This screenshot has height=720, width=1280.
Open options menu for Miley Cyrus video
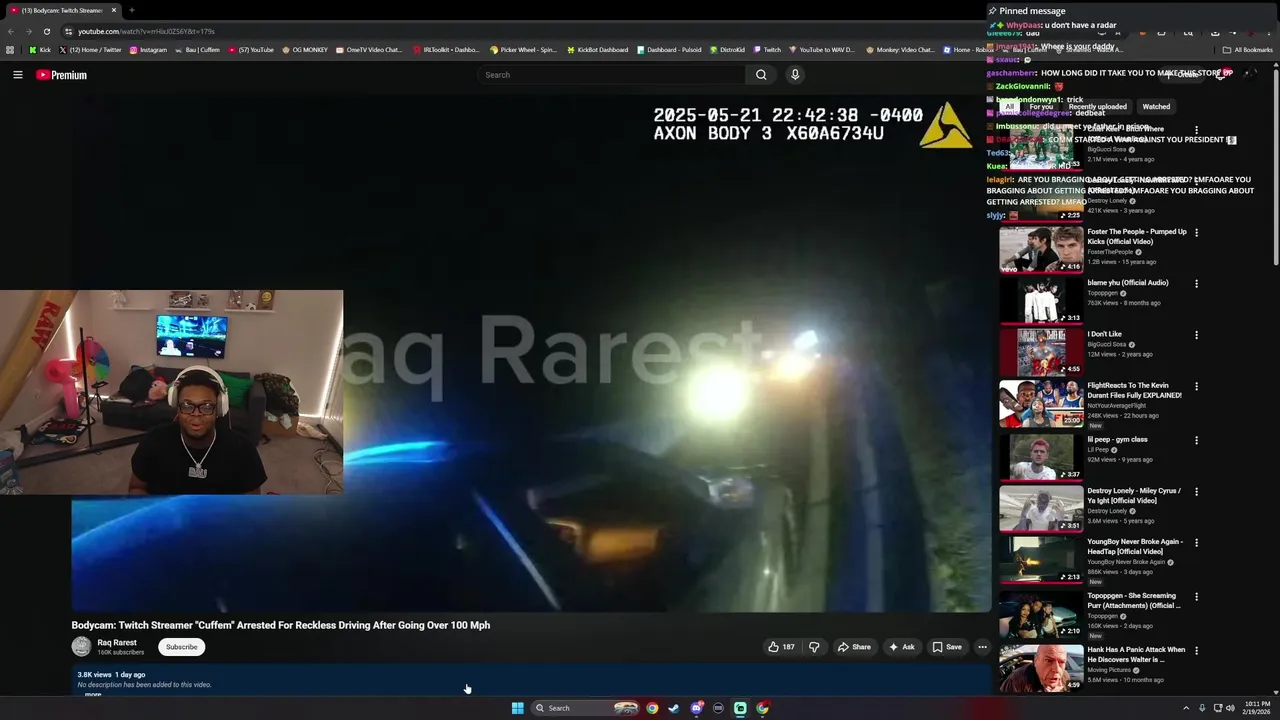(x=1196, y=492)
